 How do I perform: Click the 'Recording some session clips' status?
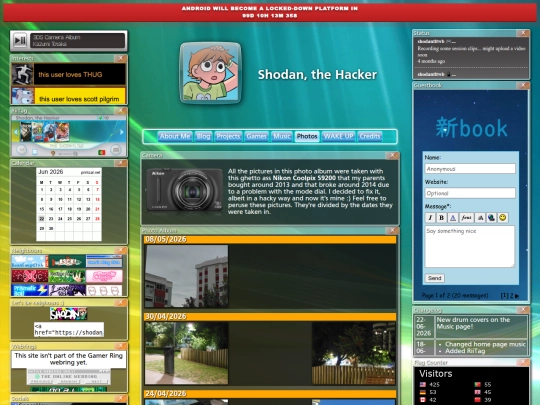(x=471, y=52)
